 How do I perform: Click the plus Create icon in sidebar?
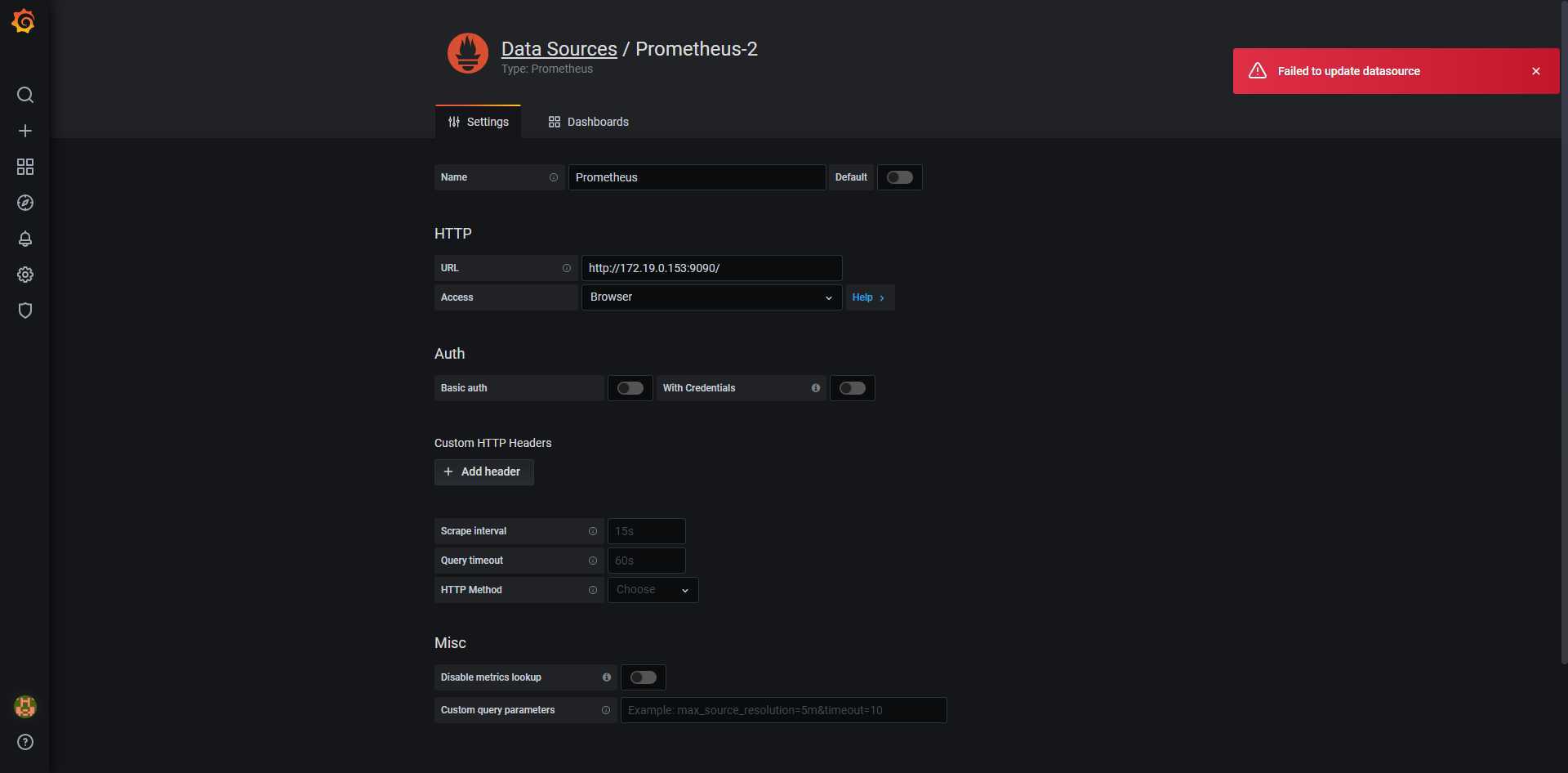[x=25, y=131]
